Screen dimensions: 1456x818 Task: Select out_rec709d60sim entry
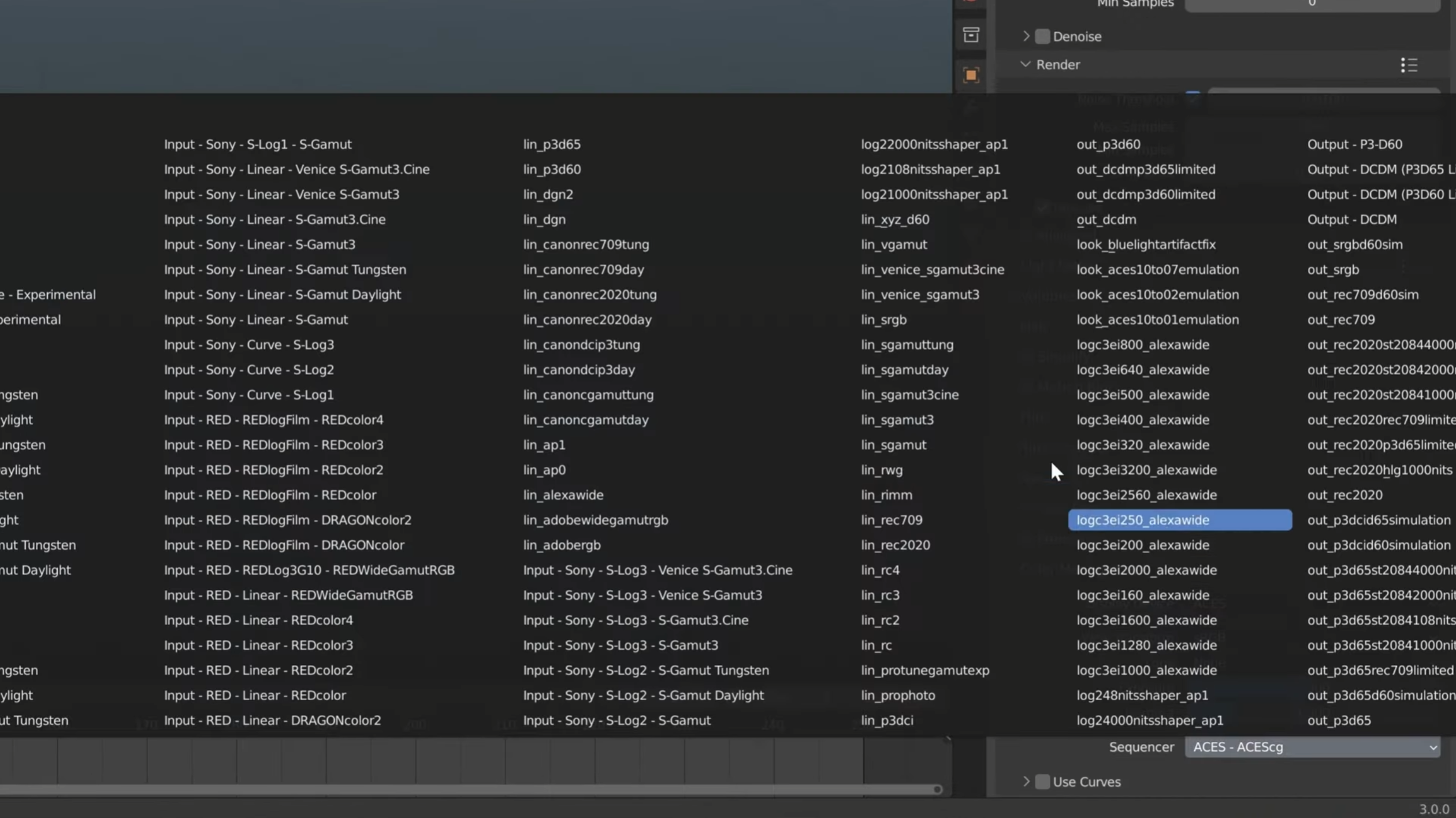pos(1362,295)
